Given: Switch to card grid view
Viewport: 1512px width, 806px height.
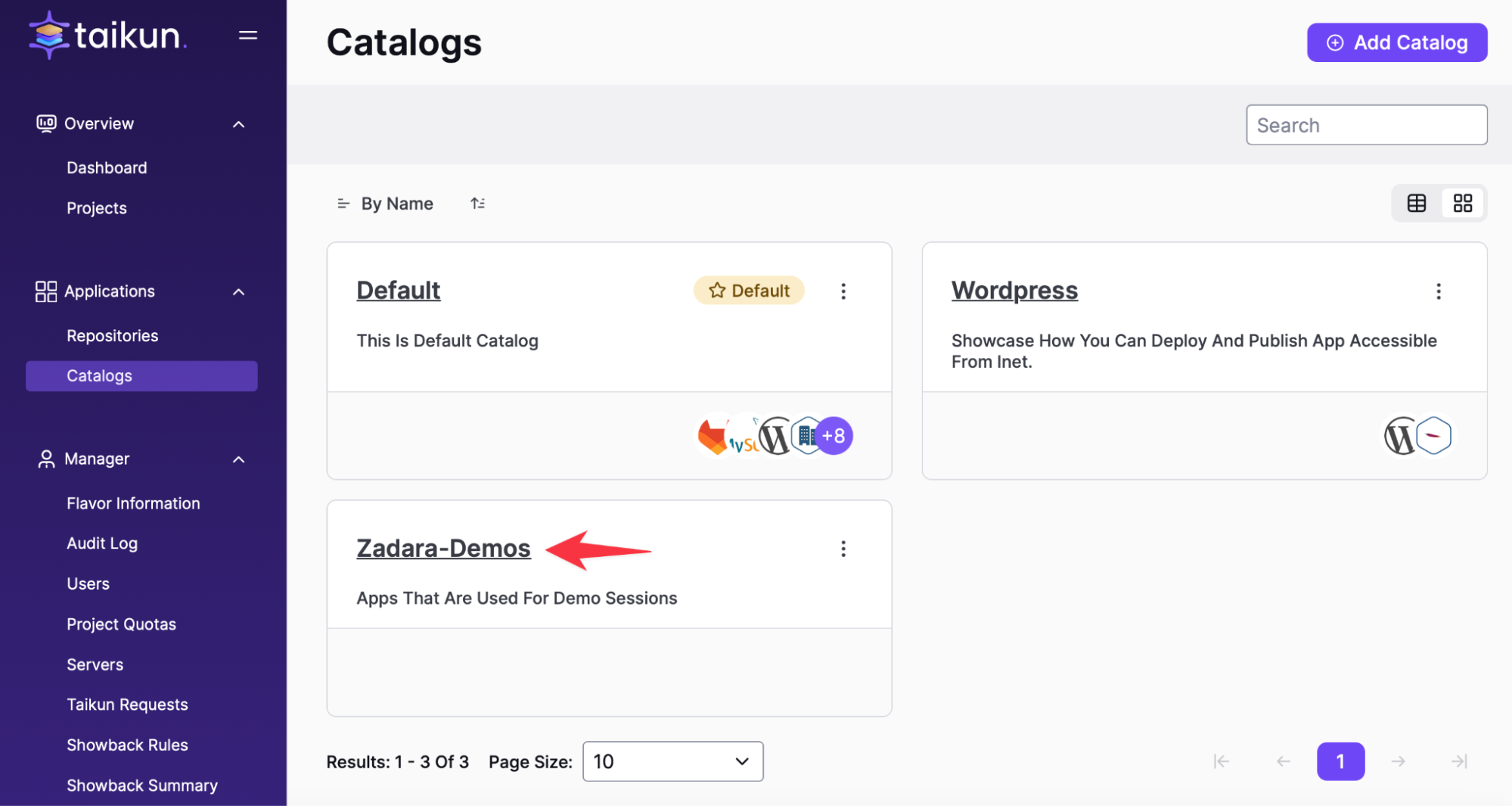Looking at the screenshot, I should (1463, 203).
